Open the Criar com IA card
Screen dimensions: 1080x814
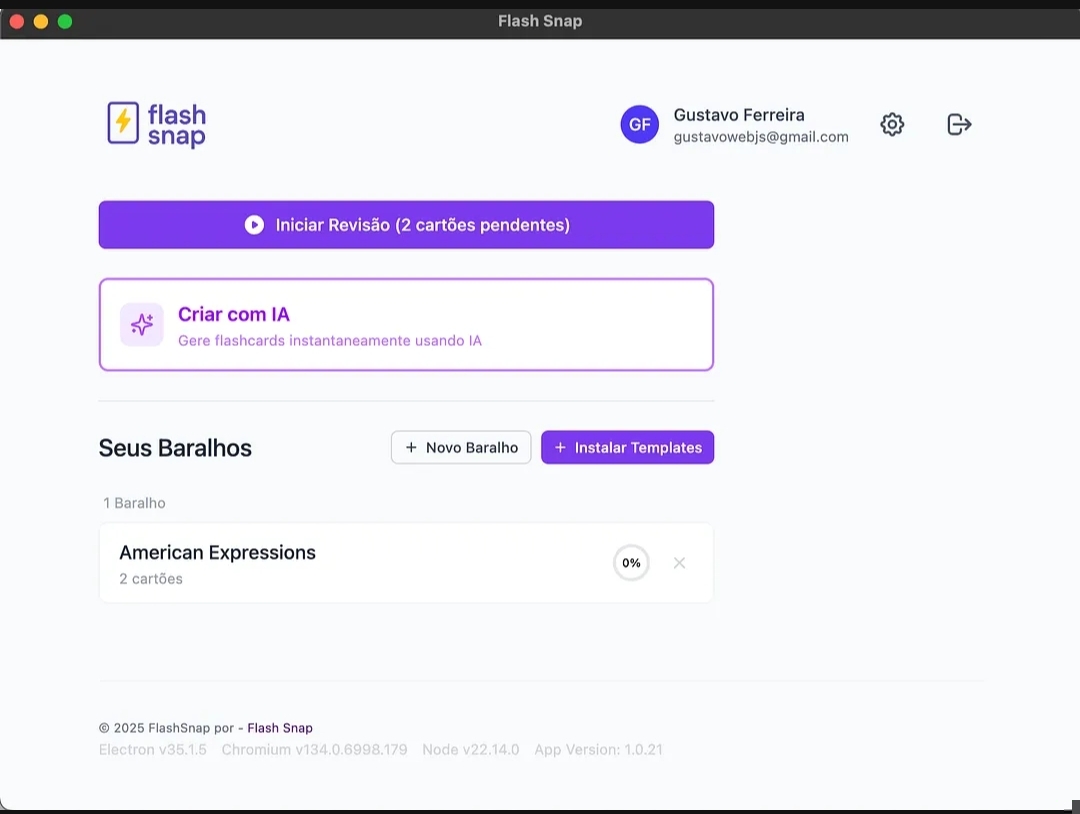406,324
